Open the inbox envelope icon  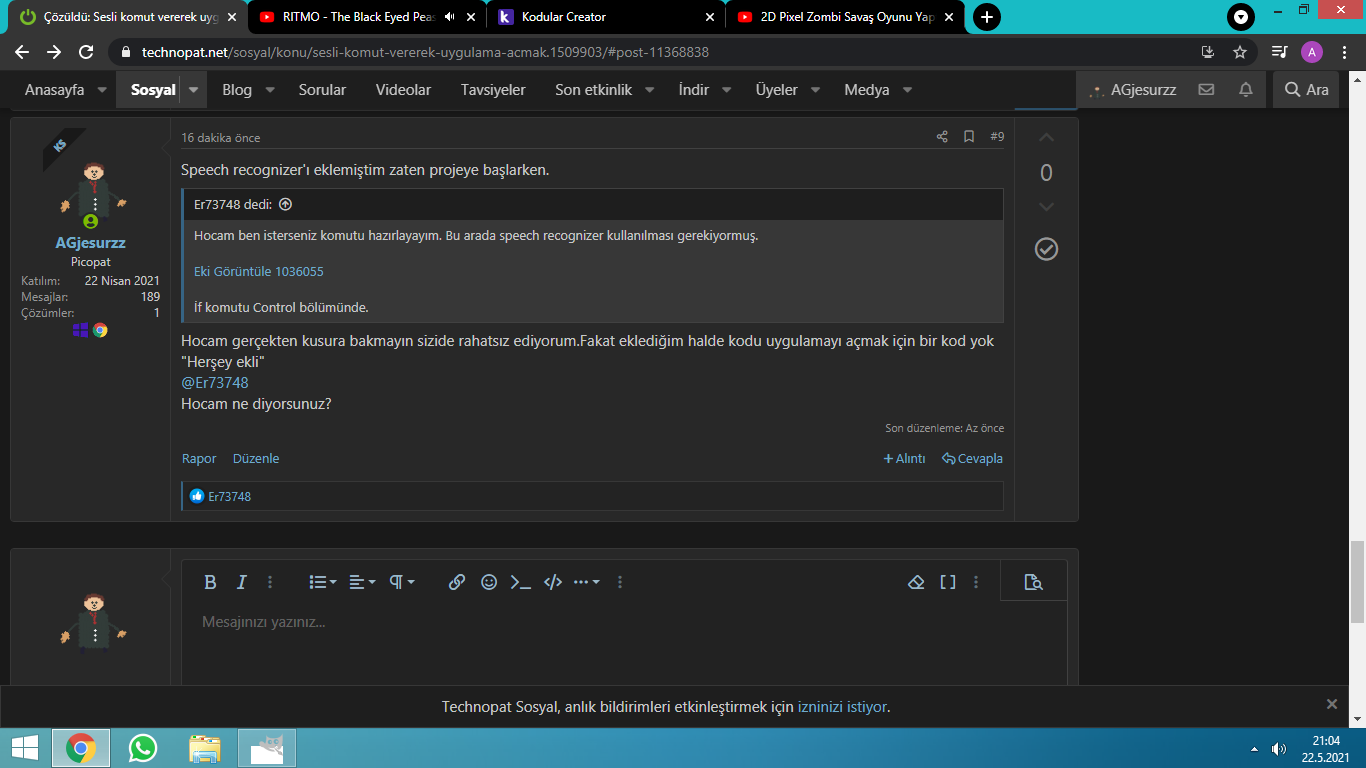(1206, 90)
